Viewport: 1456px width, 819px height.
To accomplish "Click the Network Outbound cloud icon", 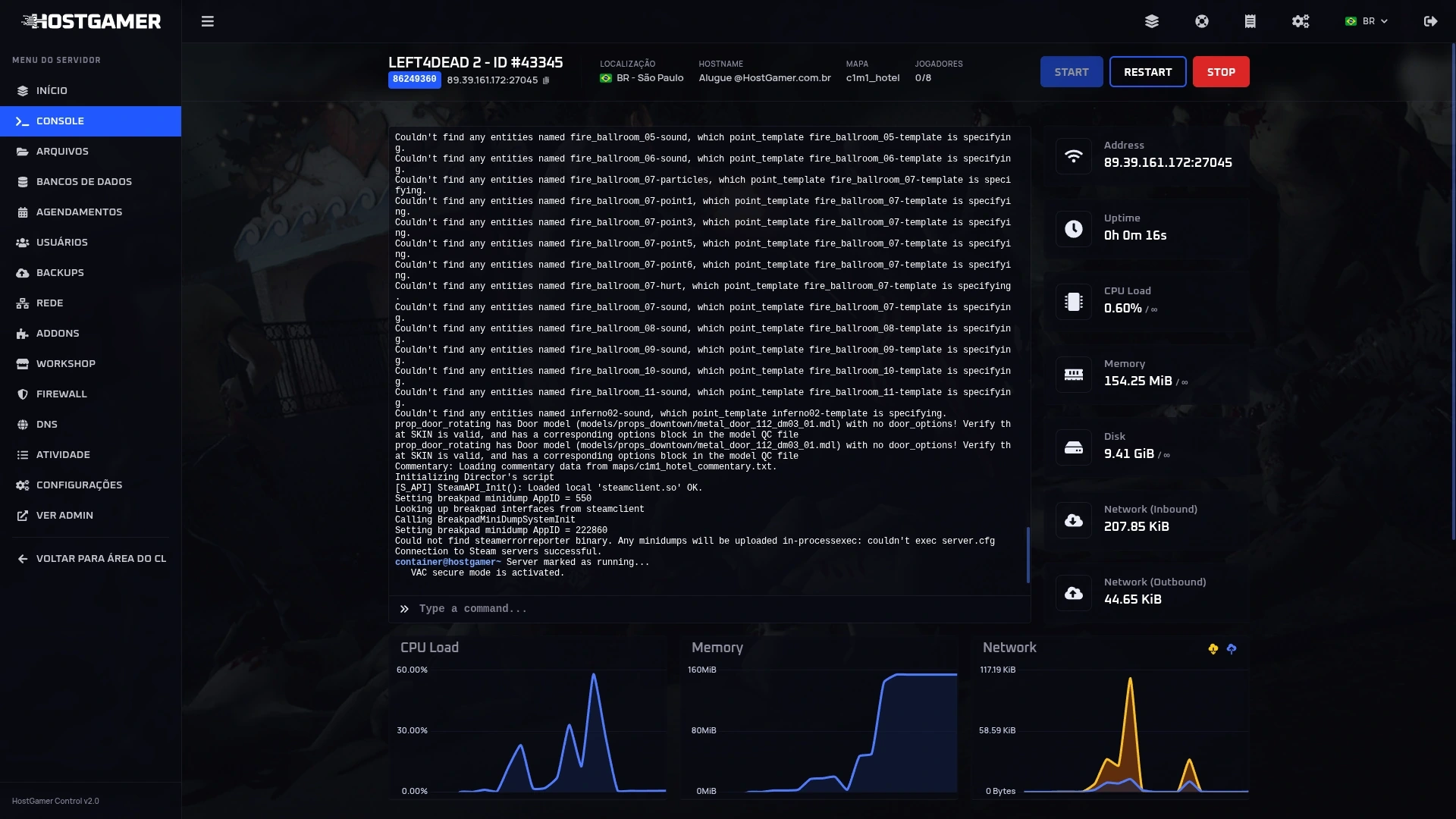I will pos(1073,593).
